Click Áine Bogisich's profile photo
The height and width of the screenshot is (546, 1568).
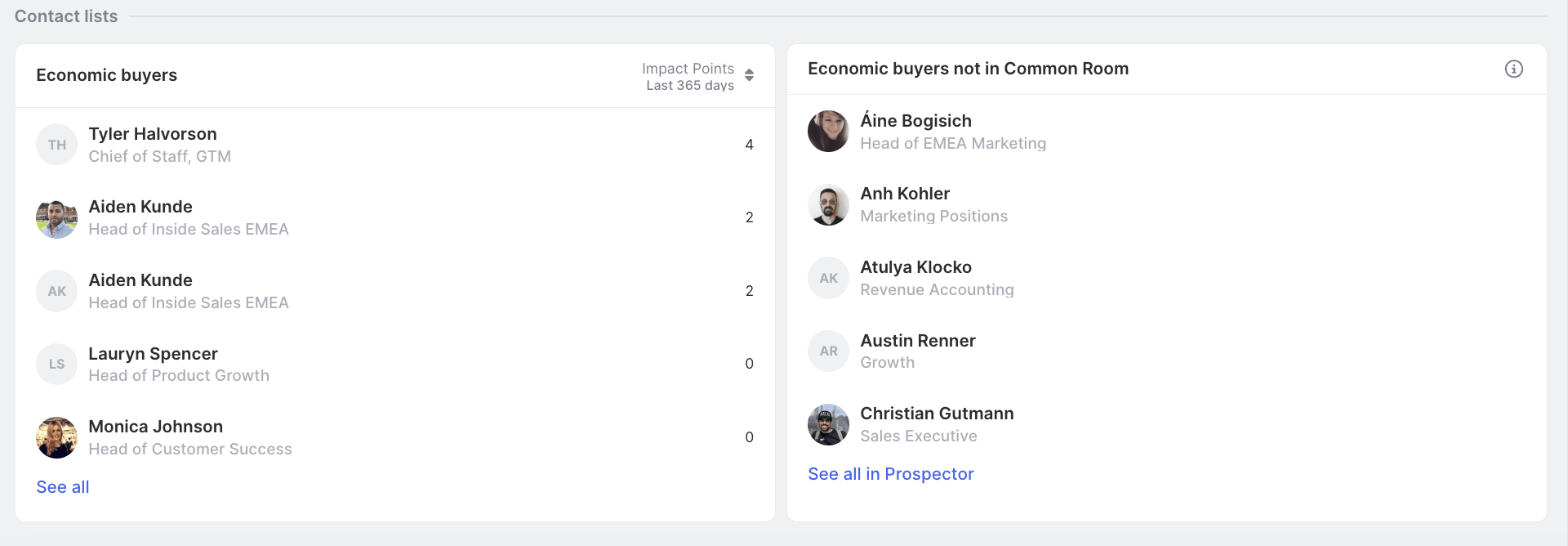(828, 132)
